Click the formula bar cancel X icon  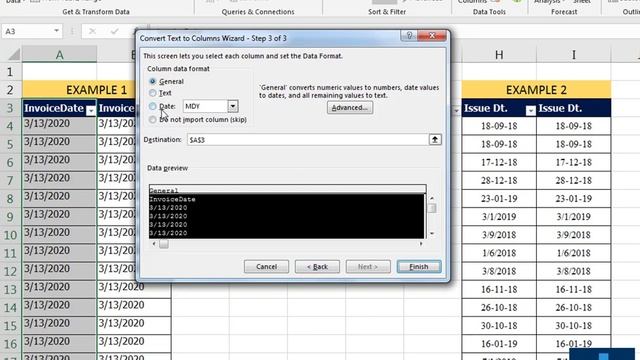point(92,31)
